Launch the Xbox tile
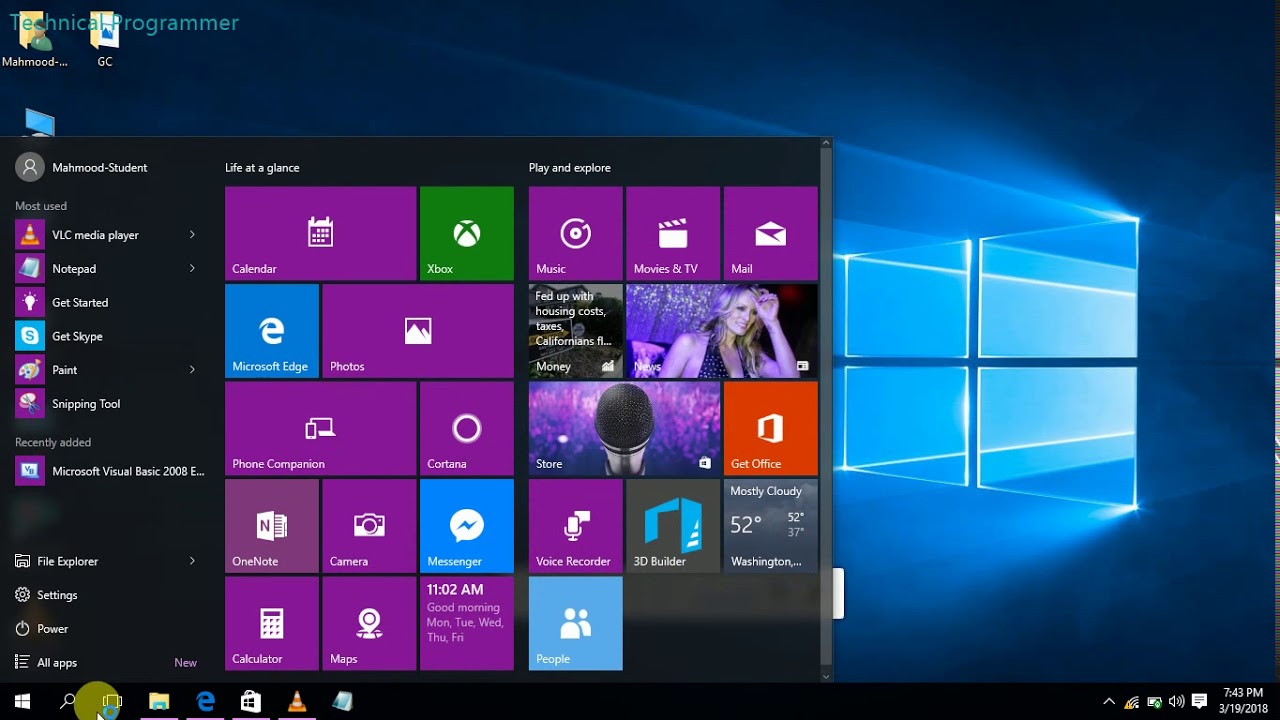Image resolution: width=1280 pixels, height=720 pixels. (x=467, y=233)
